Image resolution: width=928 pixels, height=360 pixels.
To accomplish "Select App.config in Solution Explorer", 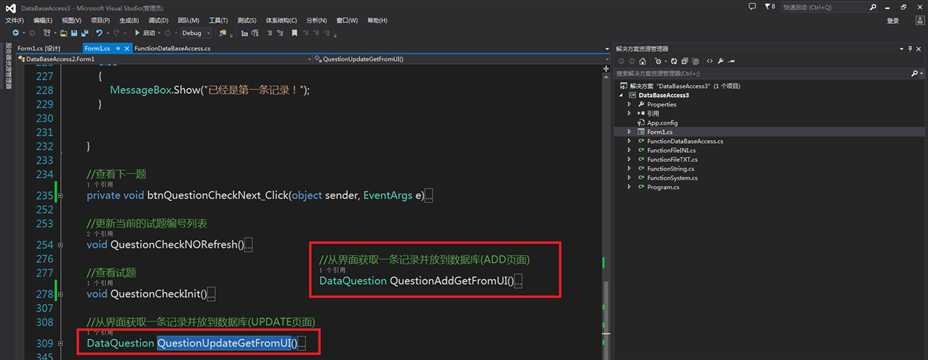I will click(661, 123).
